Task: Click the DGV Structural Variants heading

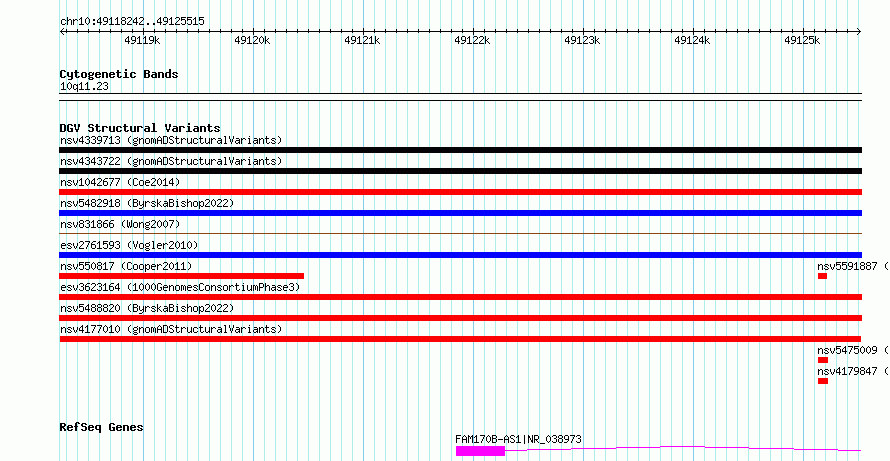Action: tap(140, 128)
